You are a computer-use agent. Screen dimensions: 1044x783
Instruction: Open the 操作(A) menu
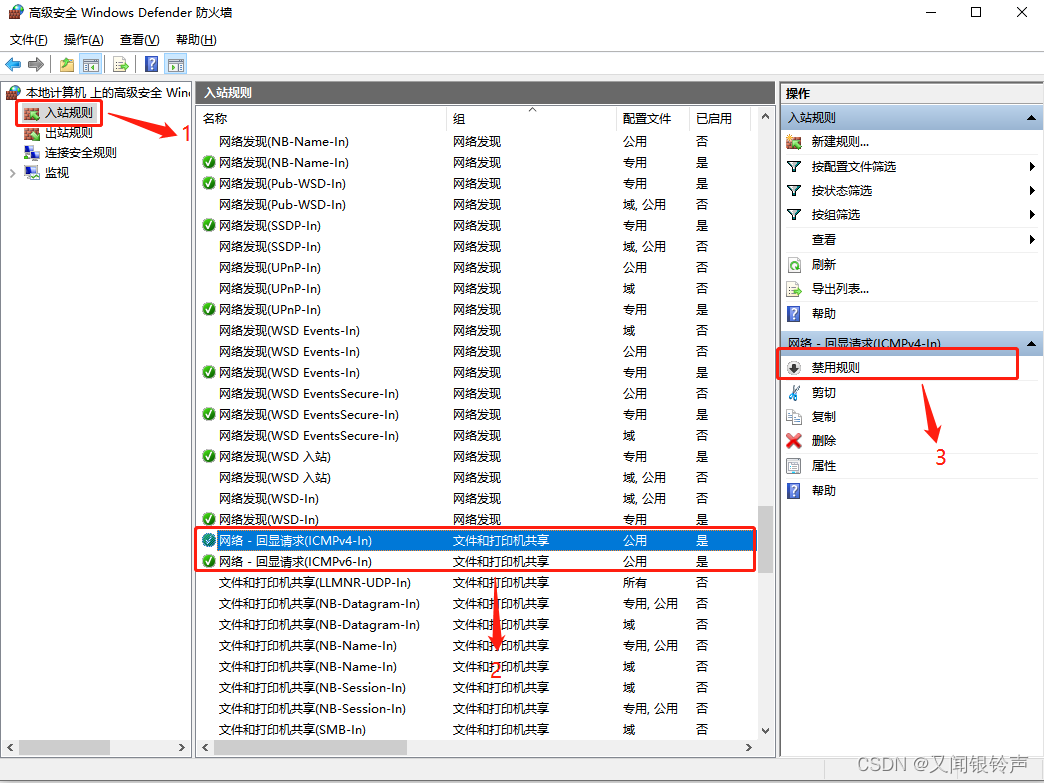pos(83,40)
